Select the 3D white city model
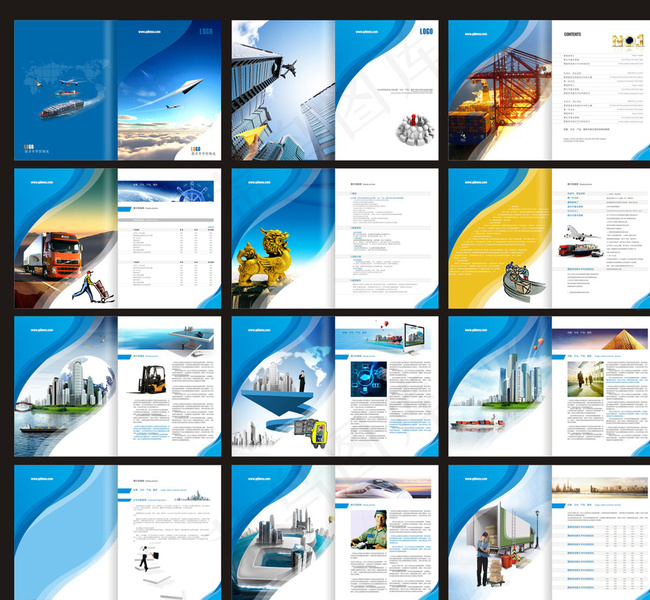The width and height of the screenshot is (650, 600). [282, 547]
